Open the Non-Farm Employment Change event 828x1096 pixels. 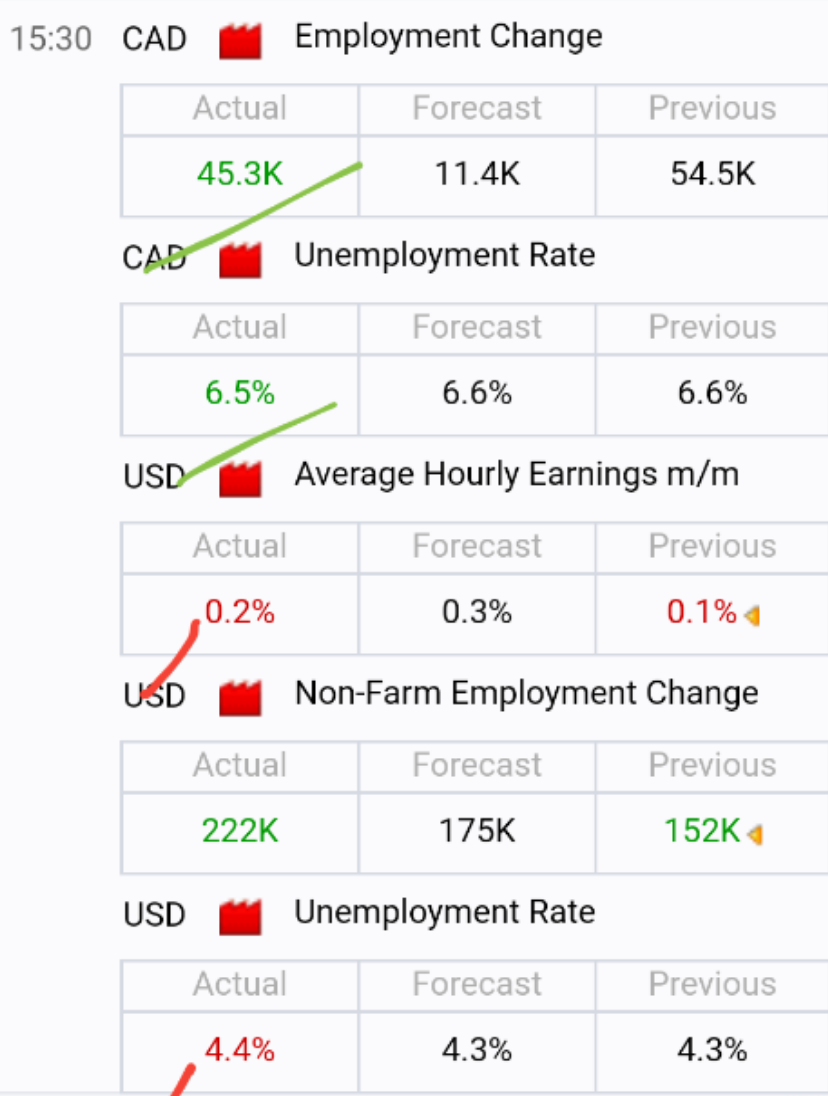point(526,693)
